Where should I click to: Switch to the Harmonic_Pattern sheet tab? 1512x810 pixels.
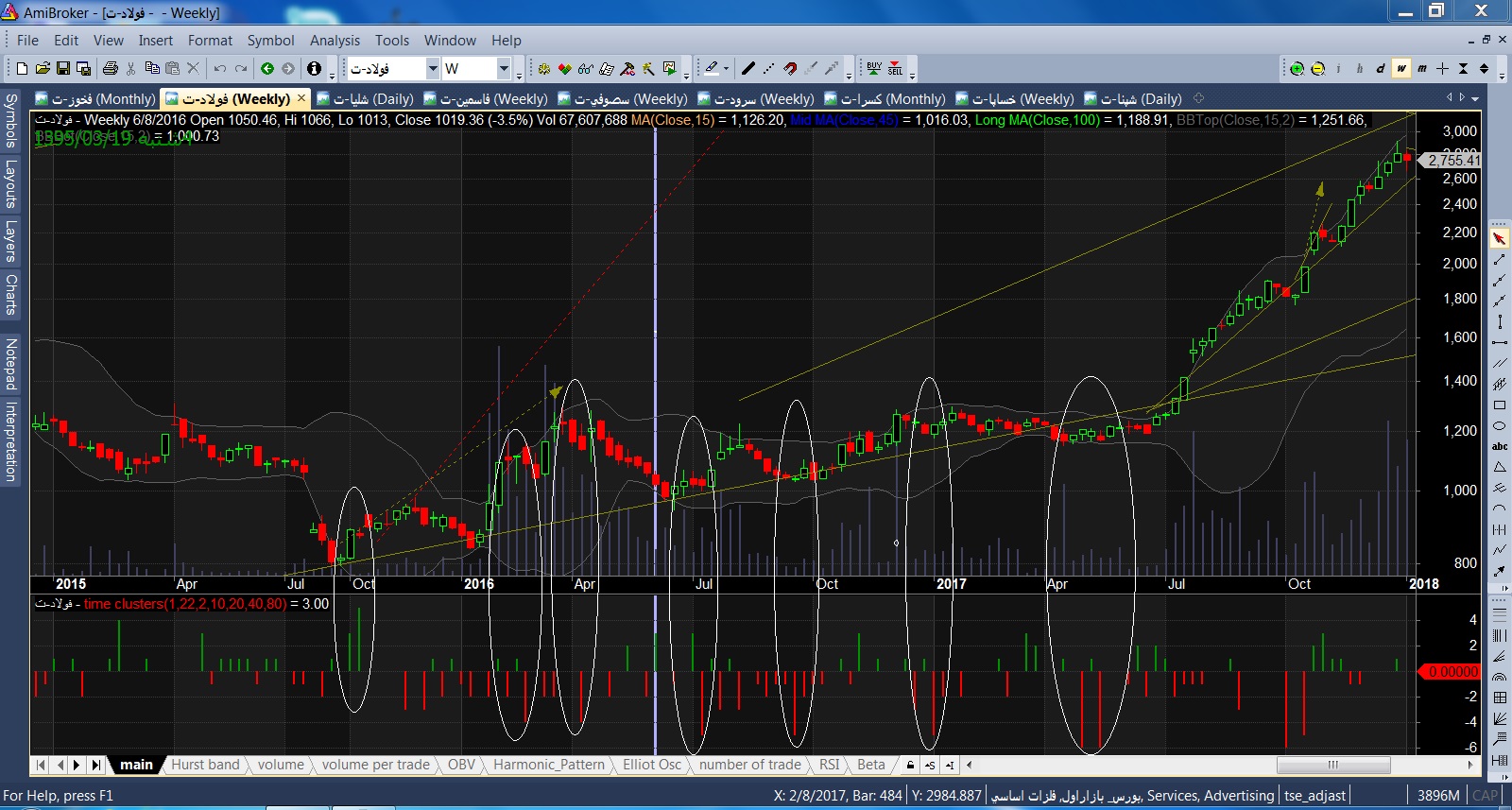[x=549, y=765]
